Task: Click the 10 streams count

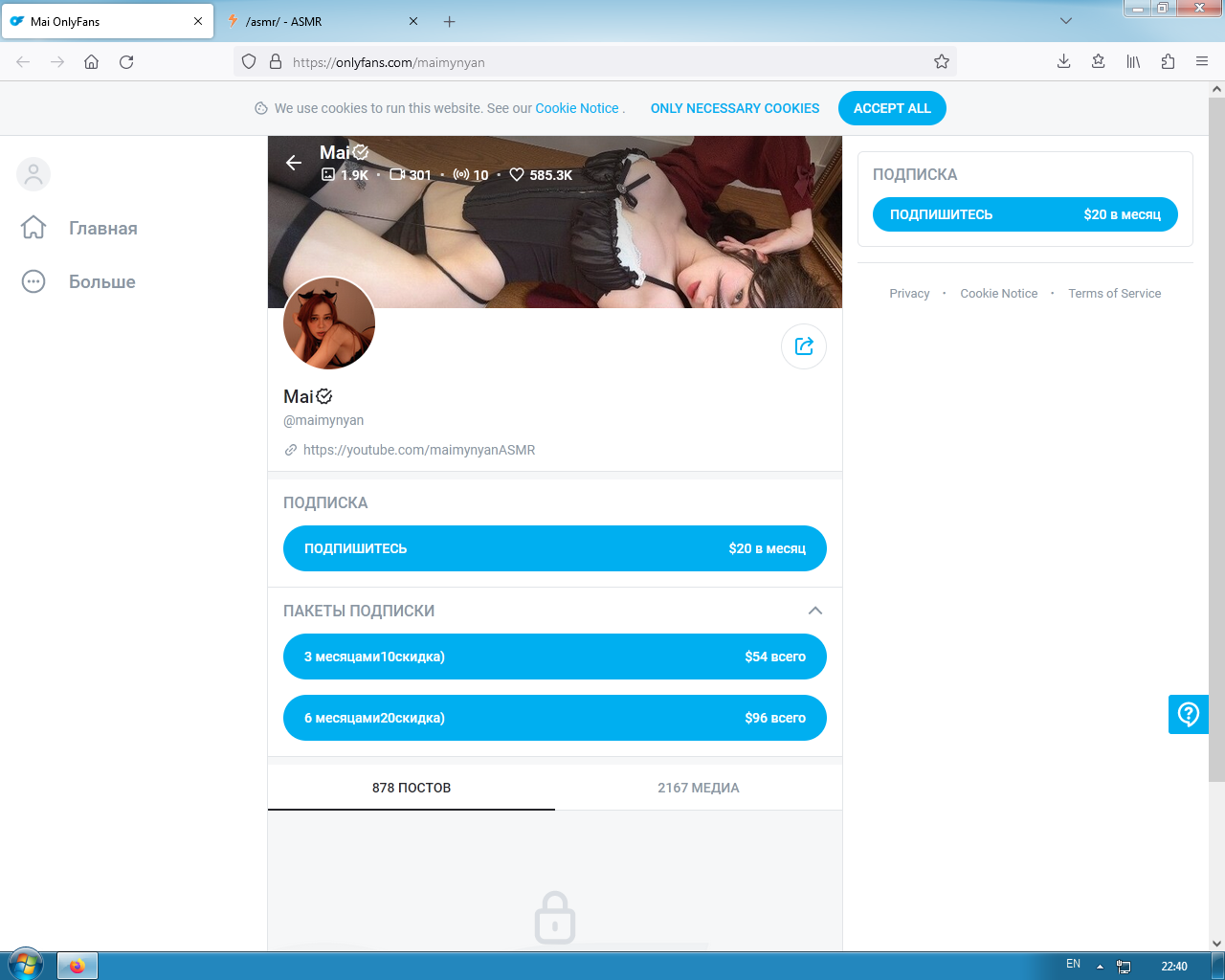Action: point(471,175)
